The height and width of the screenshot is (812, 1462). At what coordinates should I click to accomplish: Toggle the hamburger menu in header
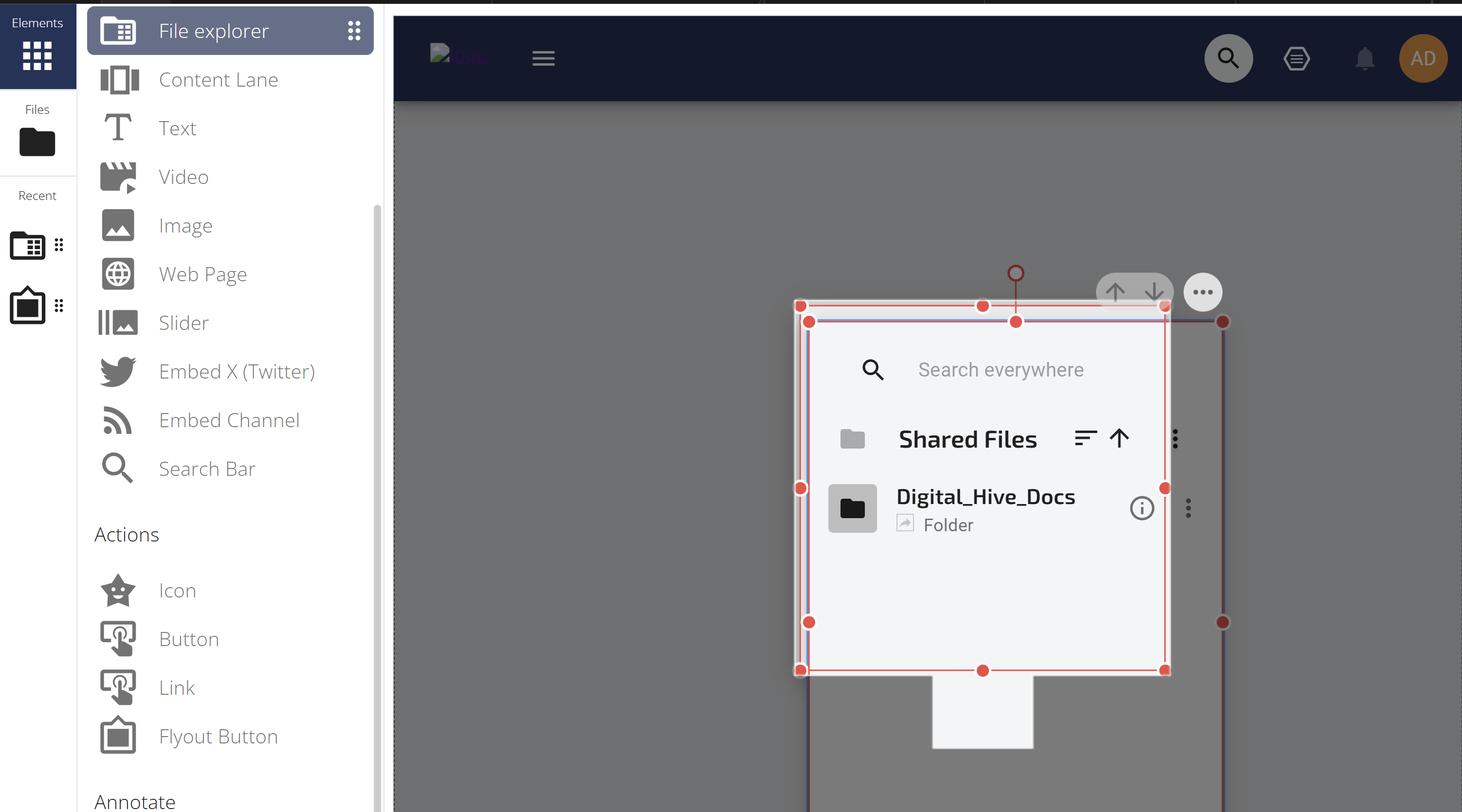(x=543, y=58)
